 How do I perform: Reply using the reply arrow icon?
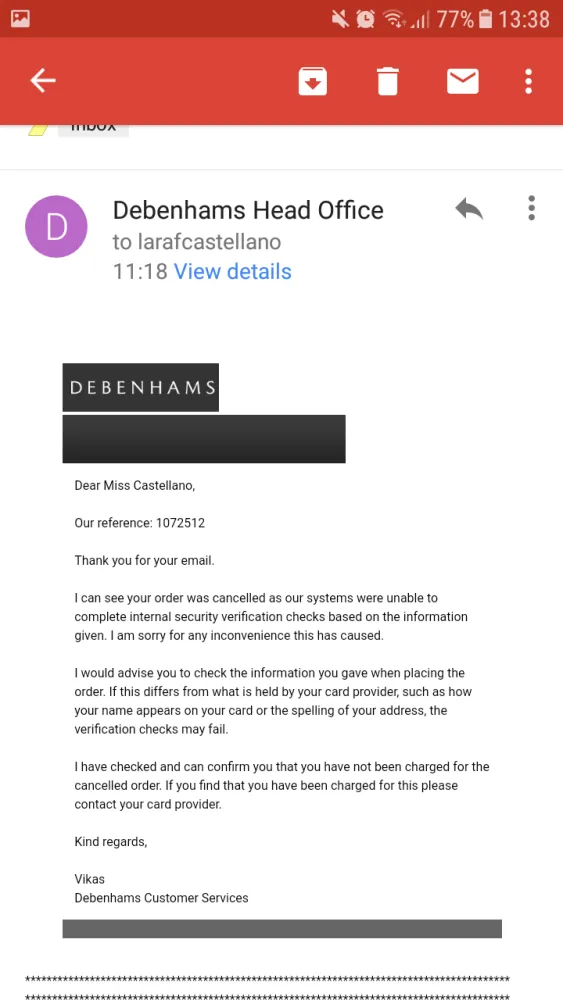pos(469,209)
